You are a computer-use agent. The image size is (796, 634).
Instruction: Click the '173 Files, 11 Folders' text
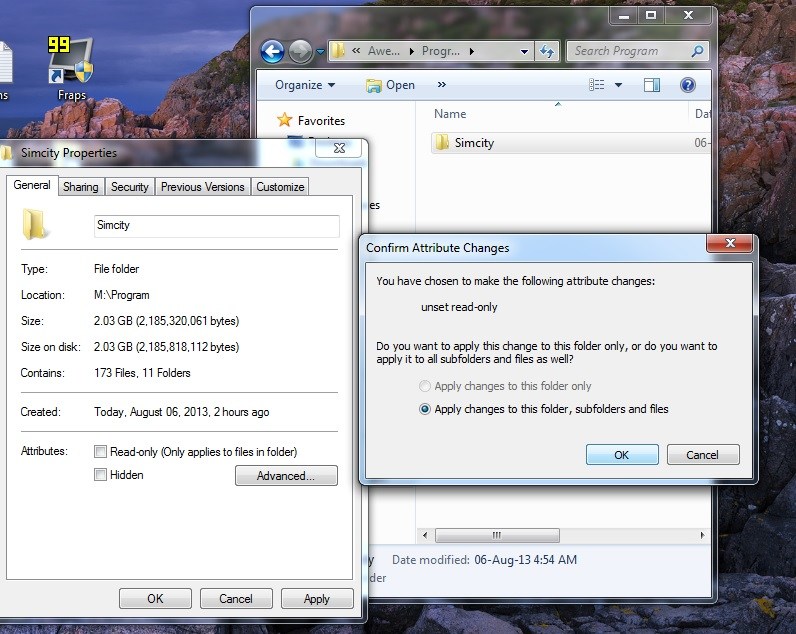pos(142,373)
